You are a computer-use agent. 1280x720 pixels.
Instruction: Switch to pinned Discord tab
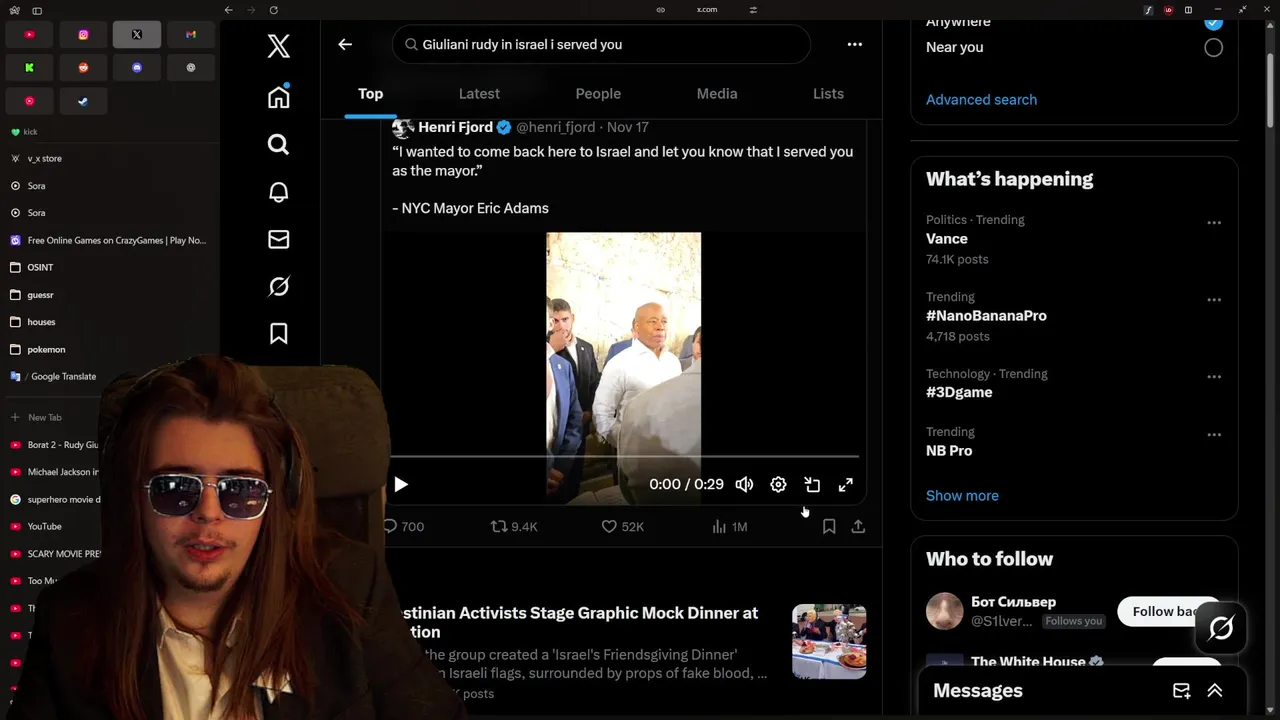click(x=137, y=68)
